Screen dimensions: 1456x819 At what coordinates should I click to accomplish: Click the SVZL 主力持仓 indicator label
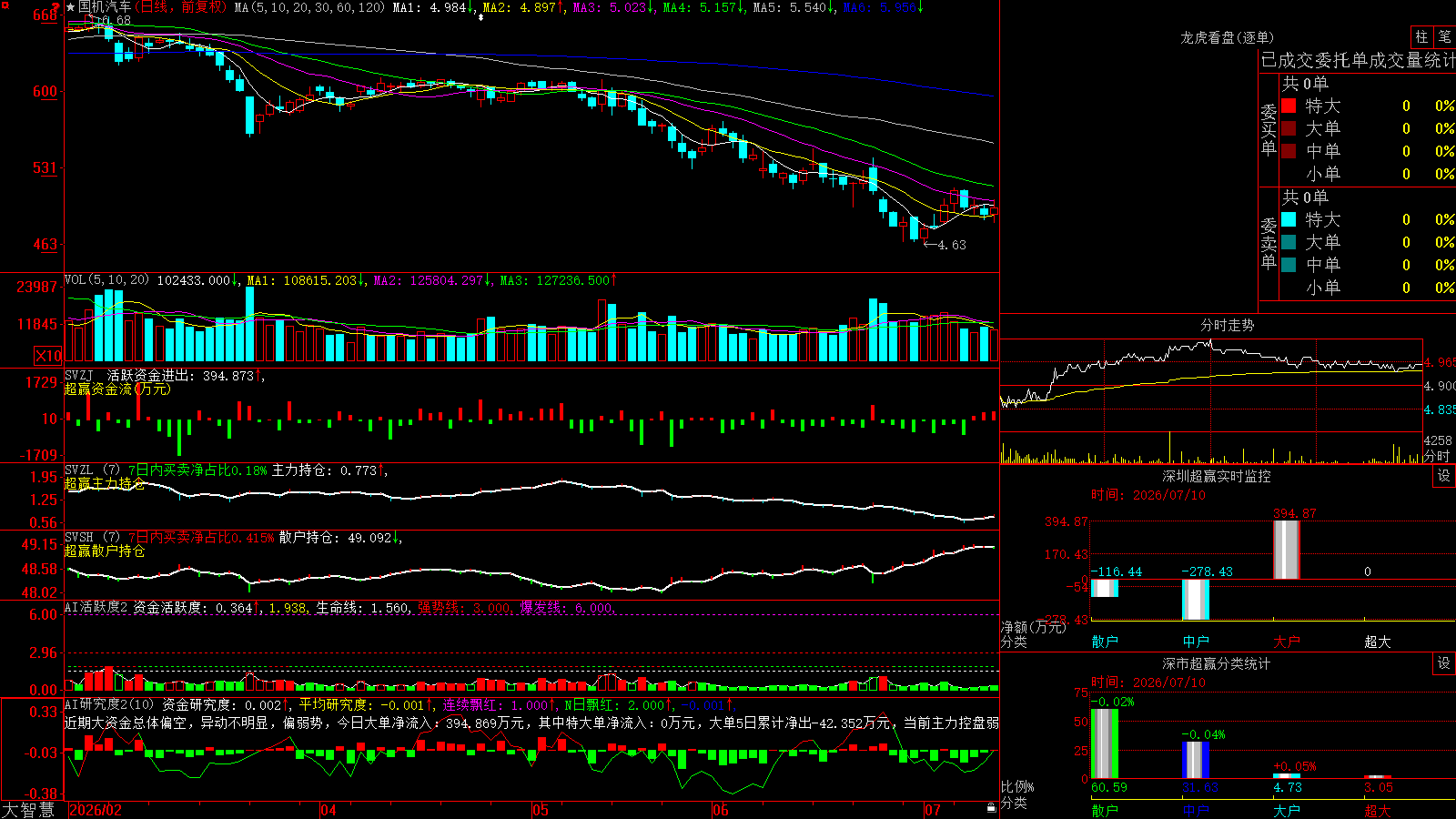pyautogui.click(x=226, y=470)
